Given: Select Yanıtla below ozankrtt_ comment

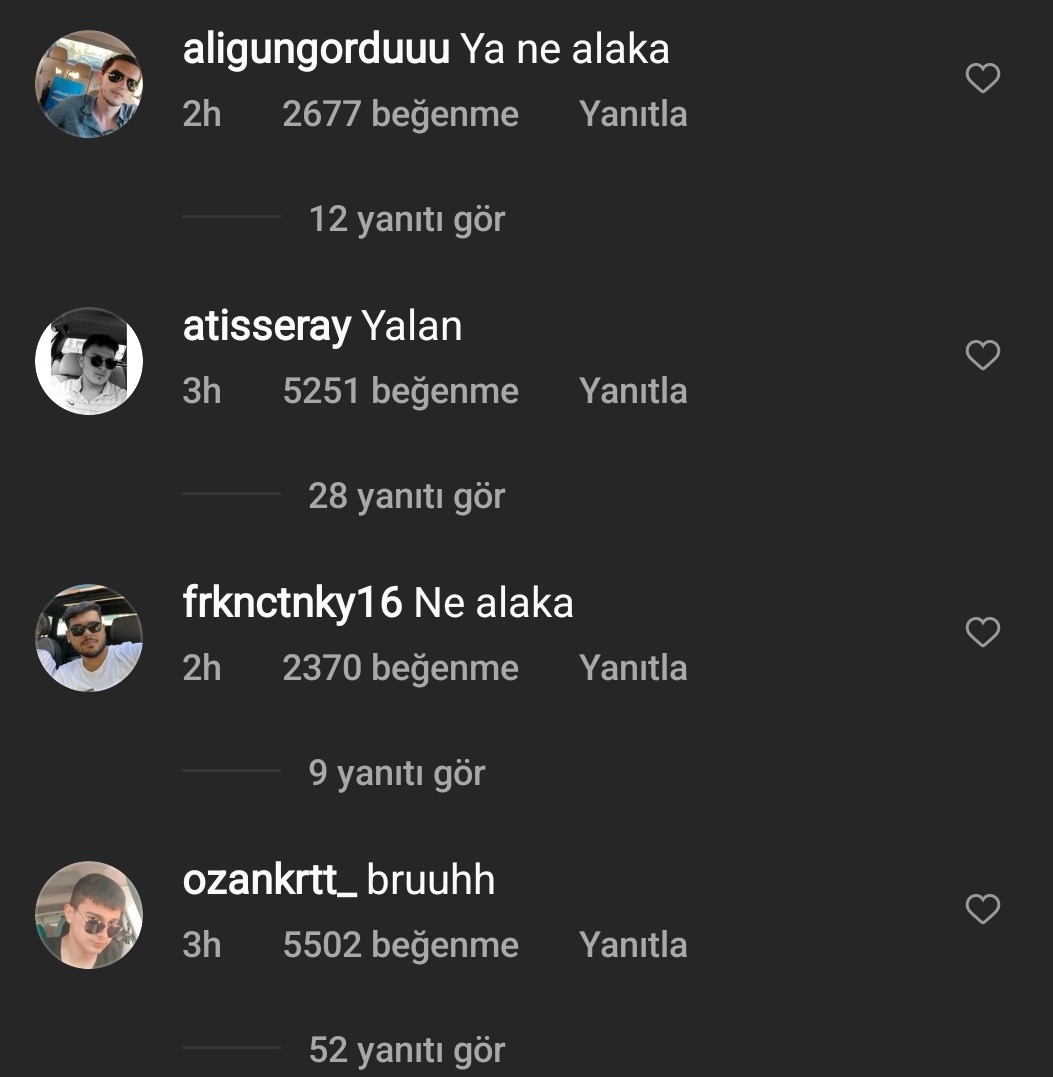Looking at the screenshot, I should 633,944.
